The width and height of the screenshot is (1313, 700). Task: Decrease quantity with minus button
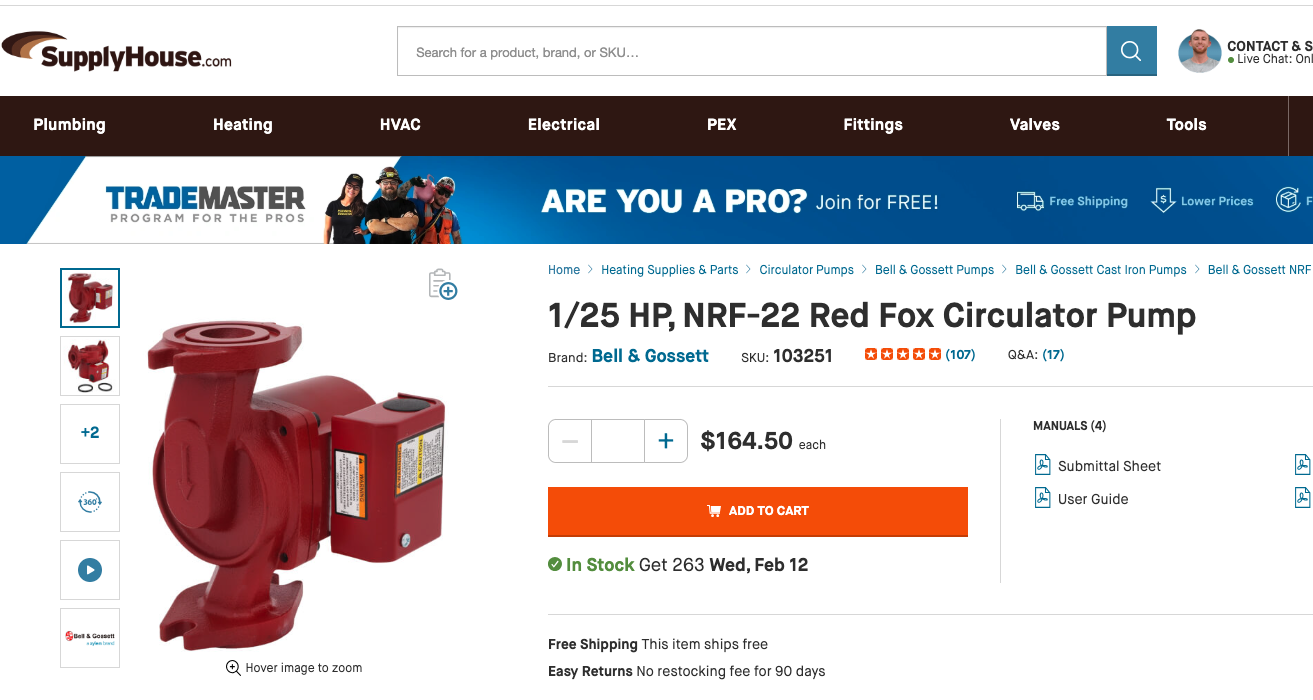click(x=570, y=441)
